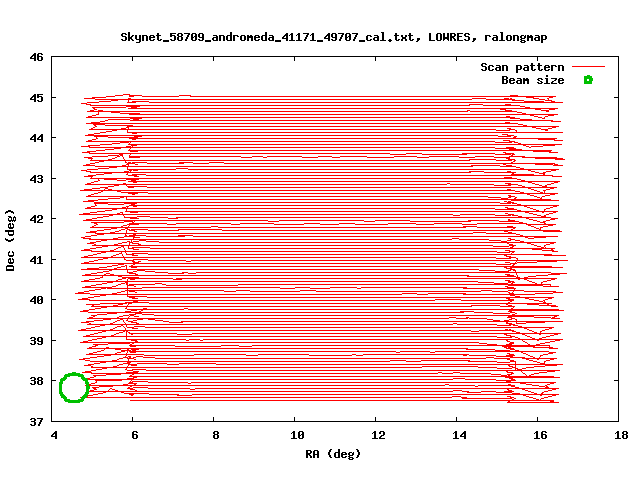Click the plot title Skynet_58709_andromeda text
Screen dimensions: 640x480
coord(333,38)
